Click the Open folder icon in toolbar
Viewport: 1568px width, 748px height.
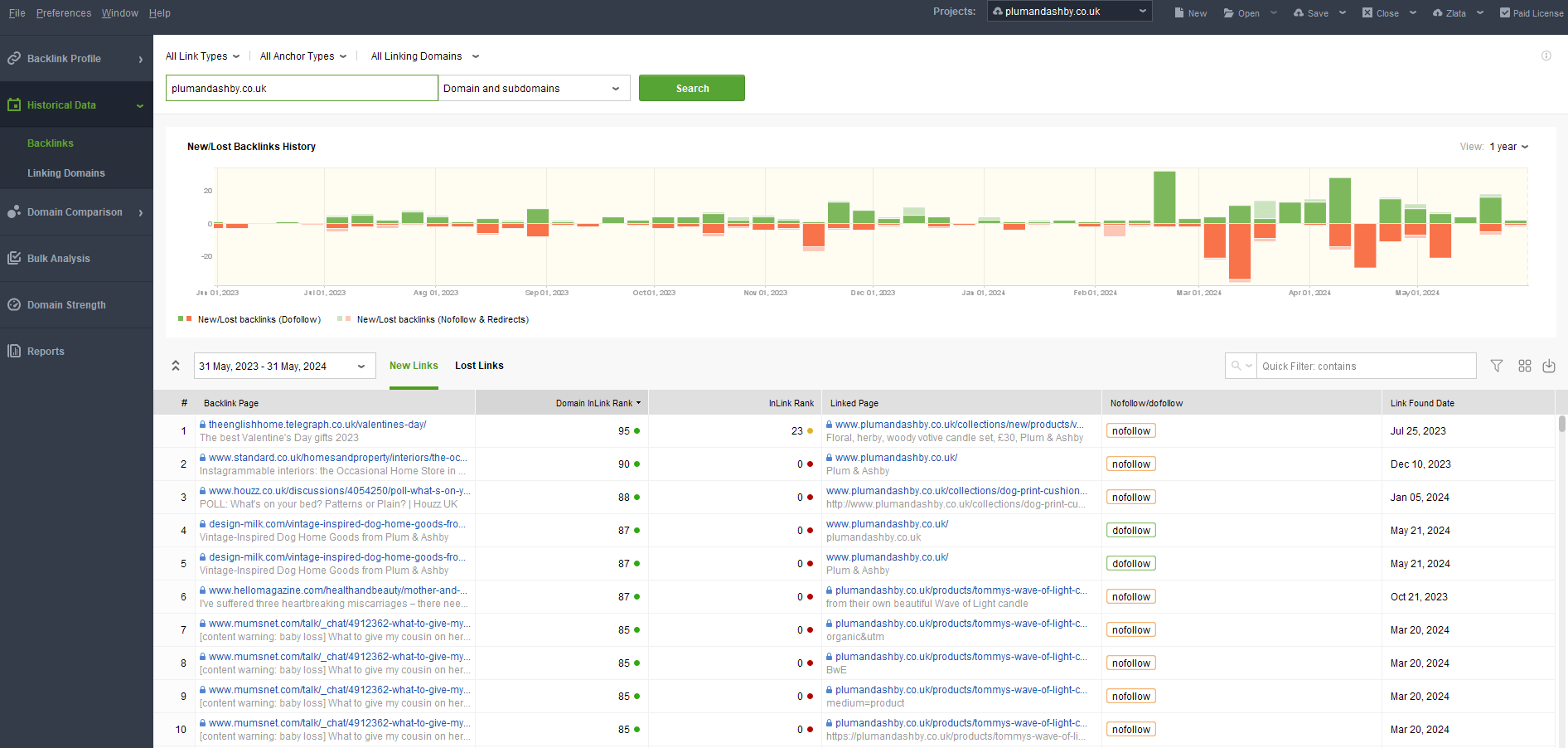(x=1229, y=12)
